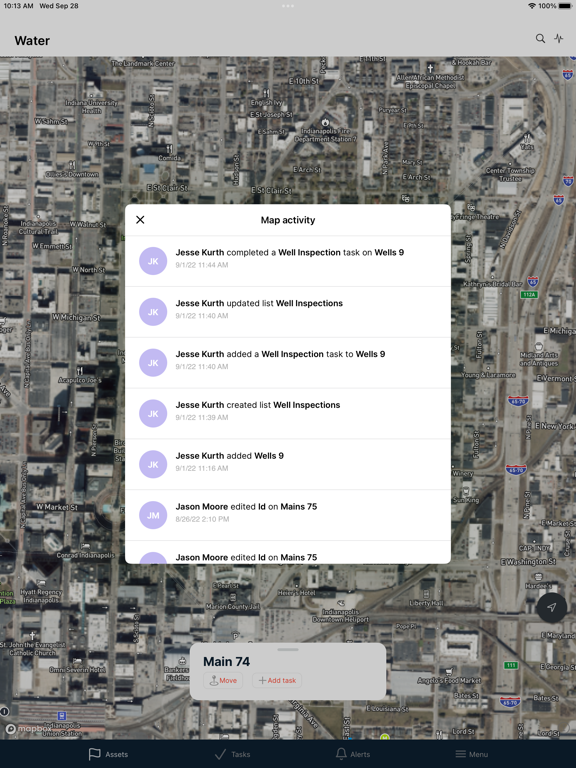
Task: Tap Liberty Hall map label
Action: 426,603
